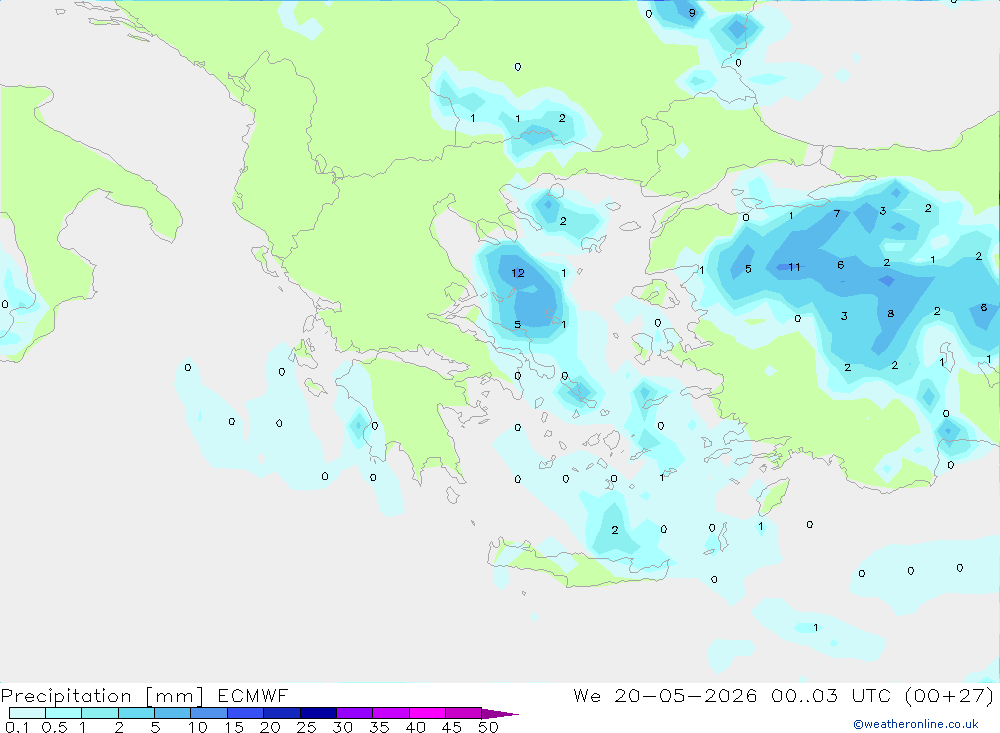Click the '7' precipitation value on map

coord(837,213)
